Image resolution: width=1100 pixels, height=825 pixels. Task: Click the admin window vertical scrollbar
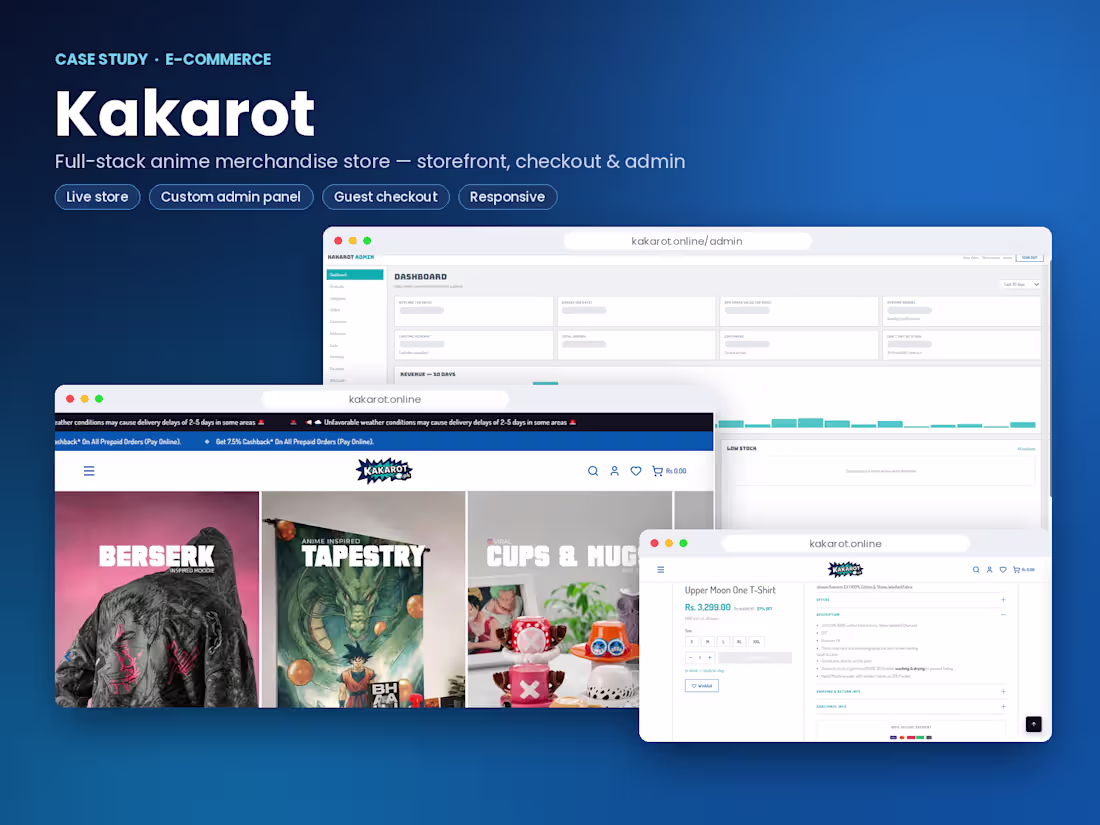(x=1049, y=379)
